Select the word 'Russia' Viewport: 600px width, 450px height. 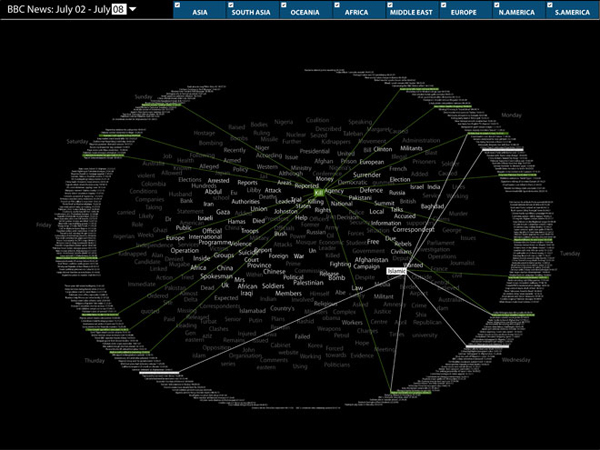pos(397,192)
